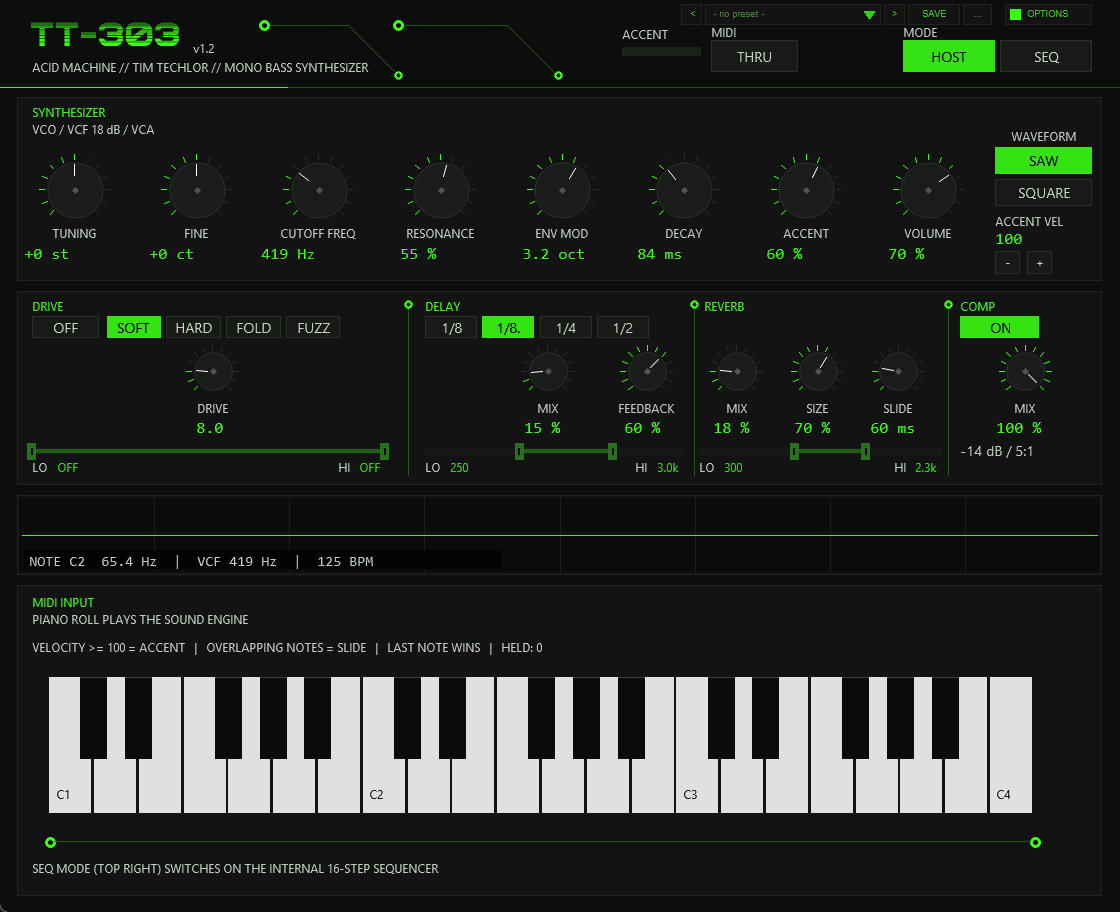Click the reverb LO filter handle
The image size is (1120, 912).
(x=794, y=451)
